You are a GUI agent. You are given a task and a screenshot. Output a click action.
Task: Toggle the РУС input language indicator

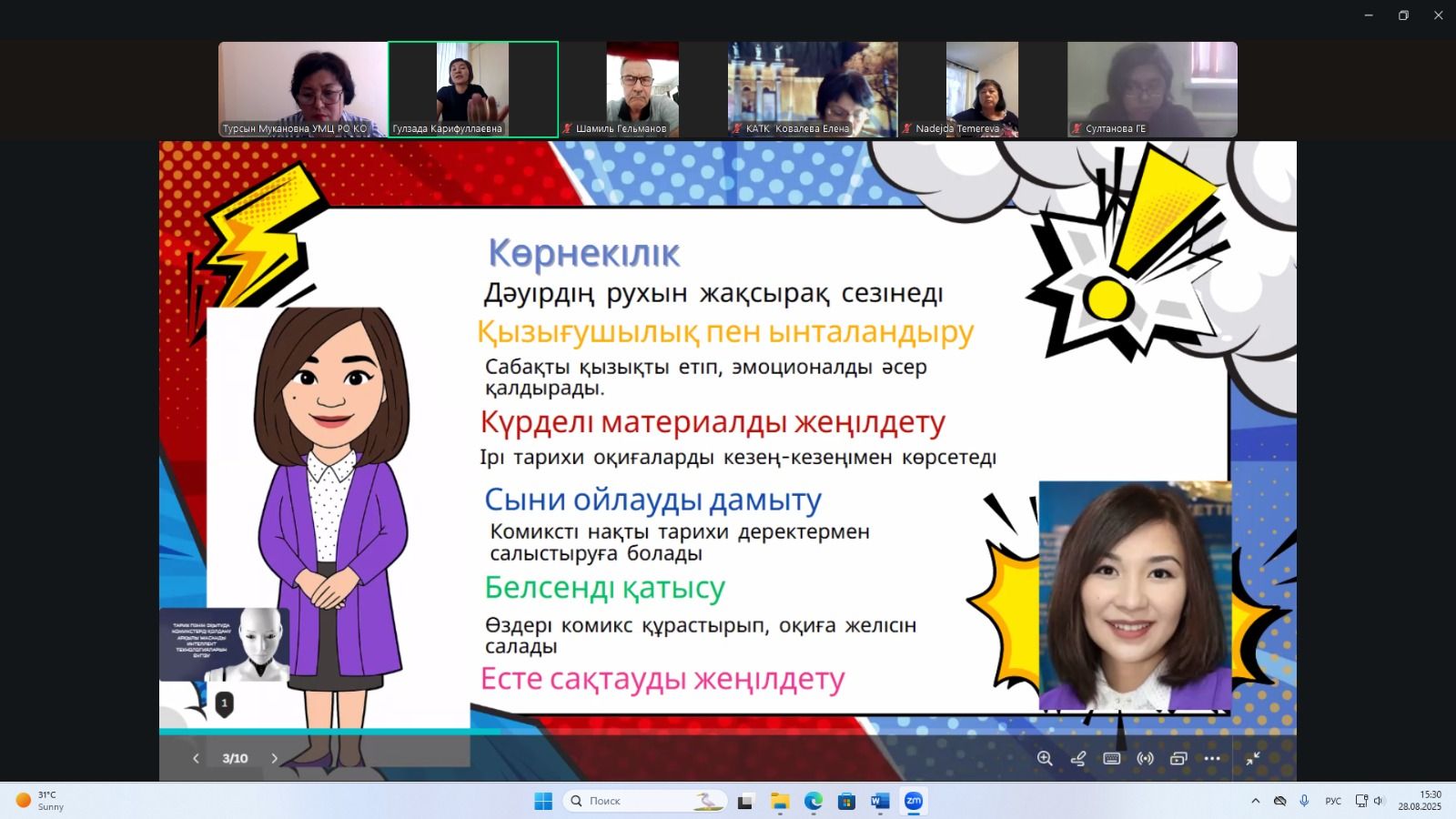coord(1333,801)
